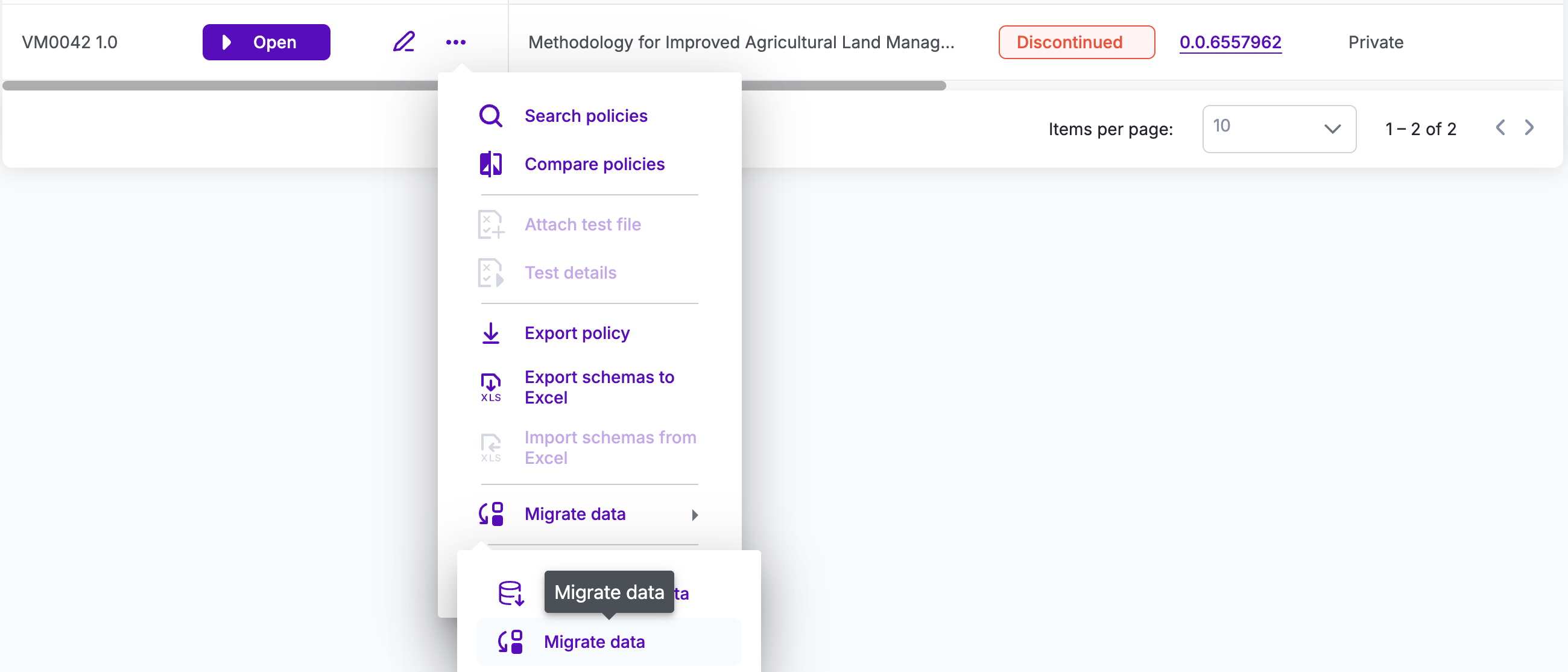Open the 0.0.6557962 topic link

1230,42
